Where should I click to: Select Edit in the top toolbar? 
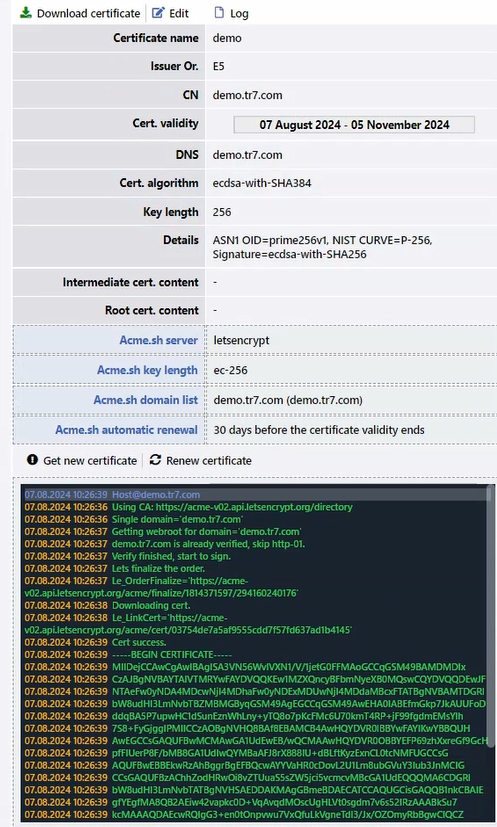(x=170, y=13)
